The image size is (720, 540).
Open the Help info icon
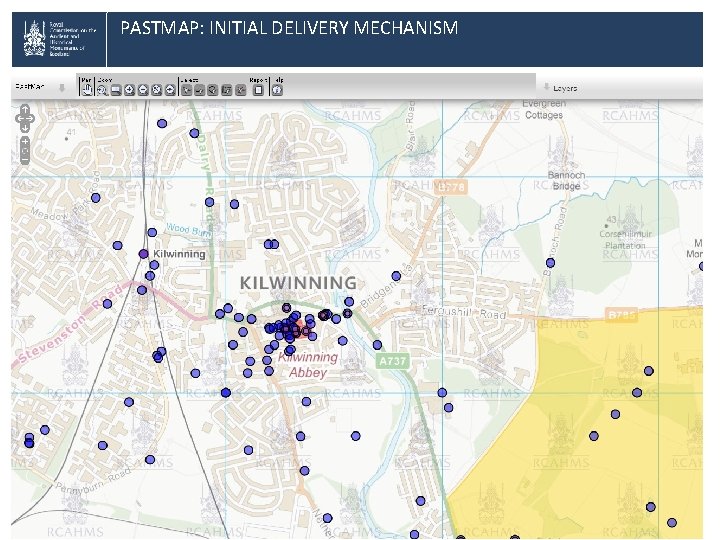[277, 90]
